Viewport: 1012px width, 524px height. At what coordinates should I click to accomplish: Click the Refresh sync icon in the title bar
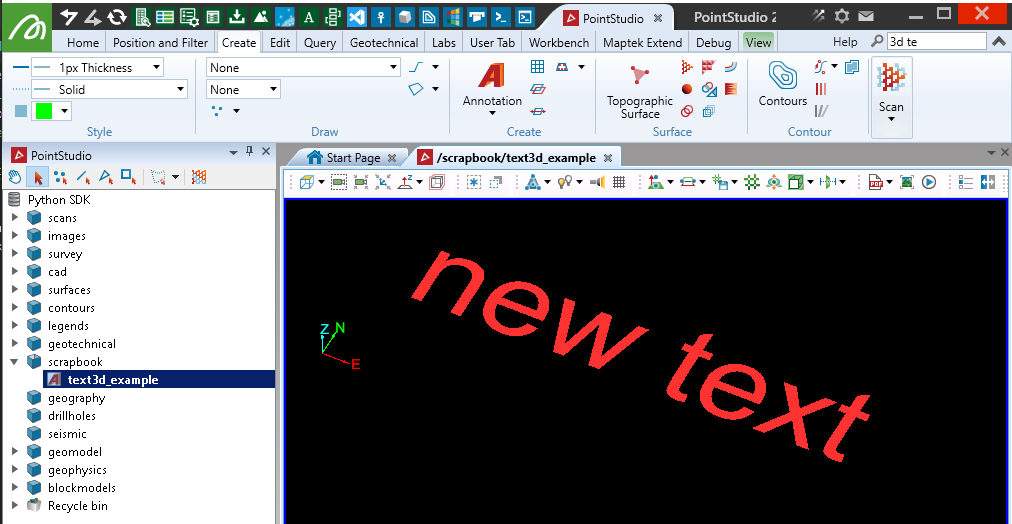[x=117, y=17]
